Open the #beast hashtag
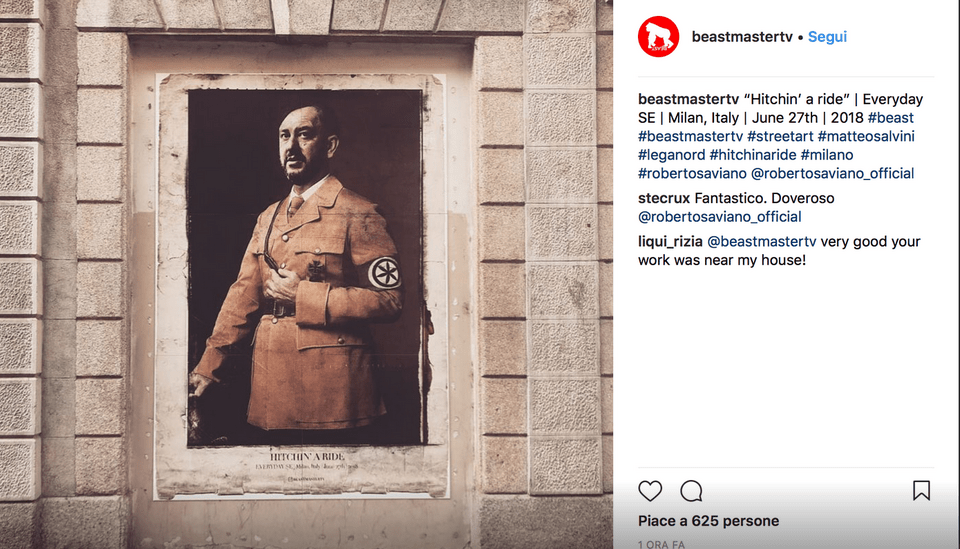 pos(891,118)
